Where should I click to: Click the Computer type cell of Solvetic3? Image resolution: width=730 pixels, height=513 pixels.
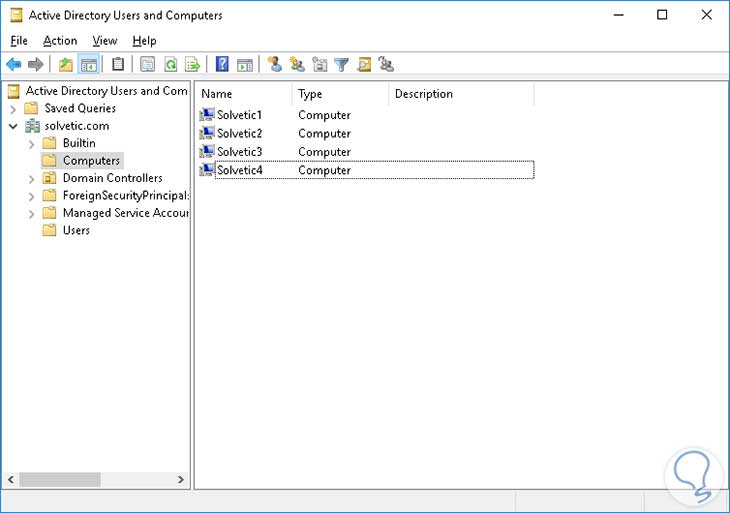coord(324,152)
